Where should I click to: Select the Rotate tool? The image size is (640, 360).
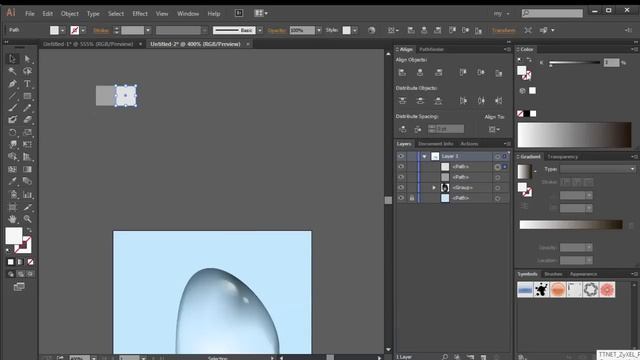click(x=12, y=132)
